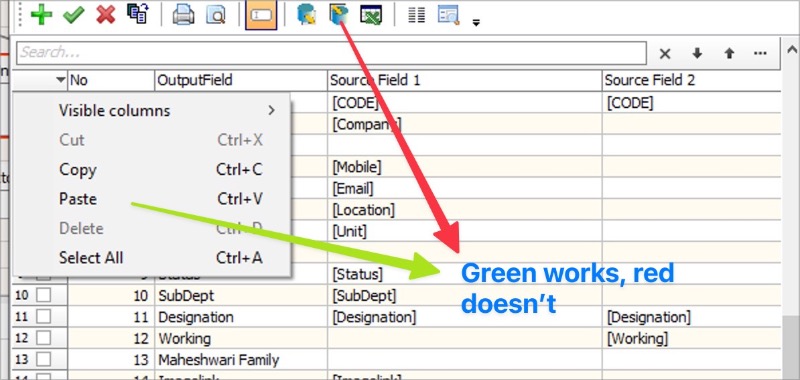Click the Search input field
The image size is (800, 380).
click(332, 53)
